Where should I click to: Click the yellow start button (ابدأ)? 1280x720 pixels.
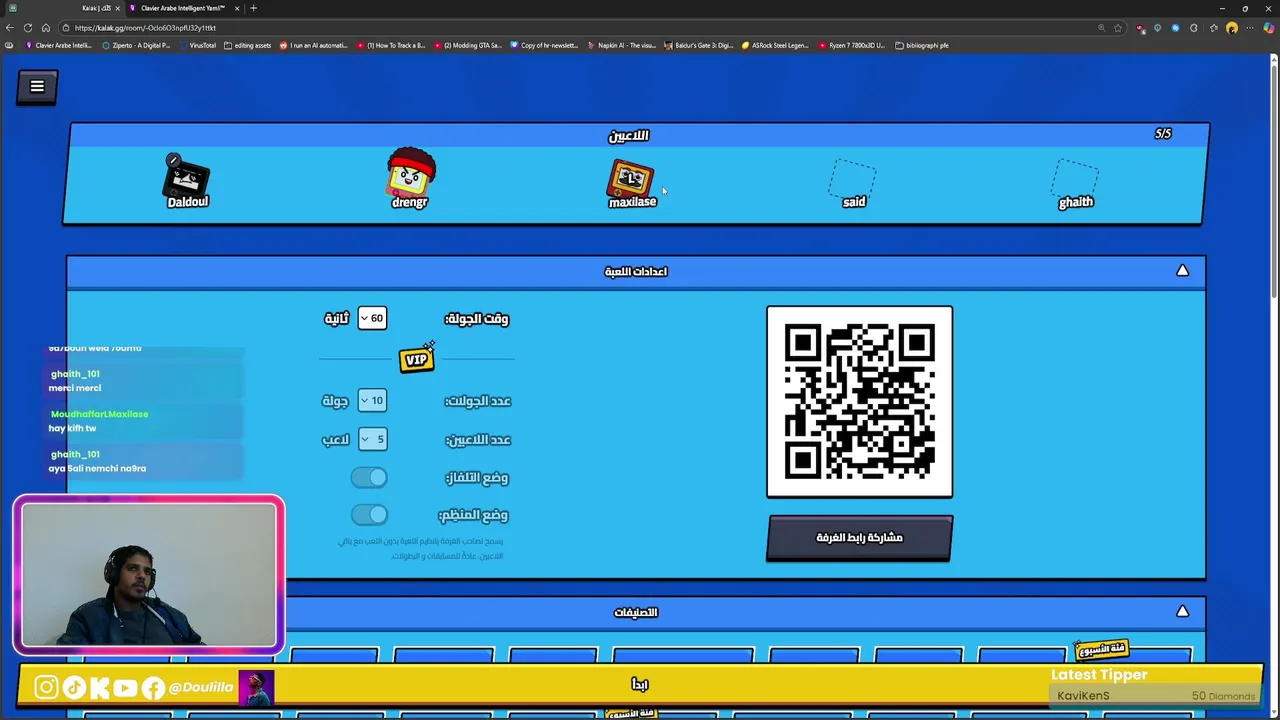tap(640, 685)
